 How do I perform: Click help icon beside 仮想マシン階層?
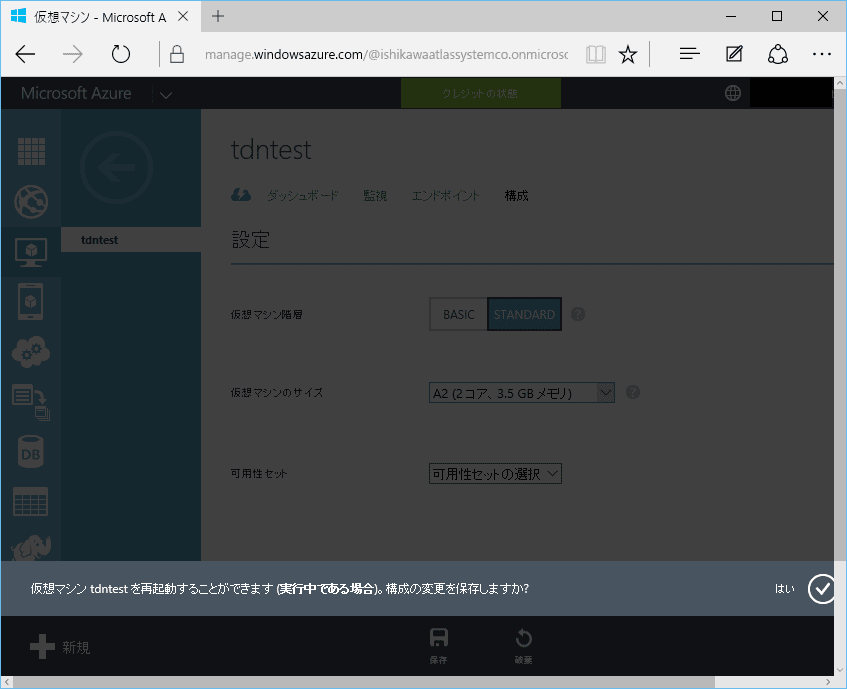[578, 314]
